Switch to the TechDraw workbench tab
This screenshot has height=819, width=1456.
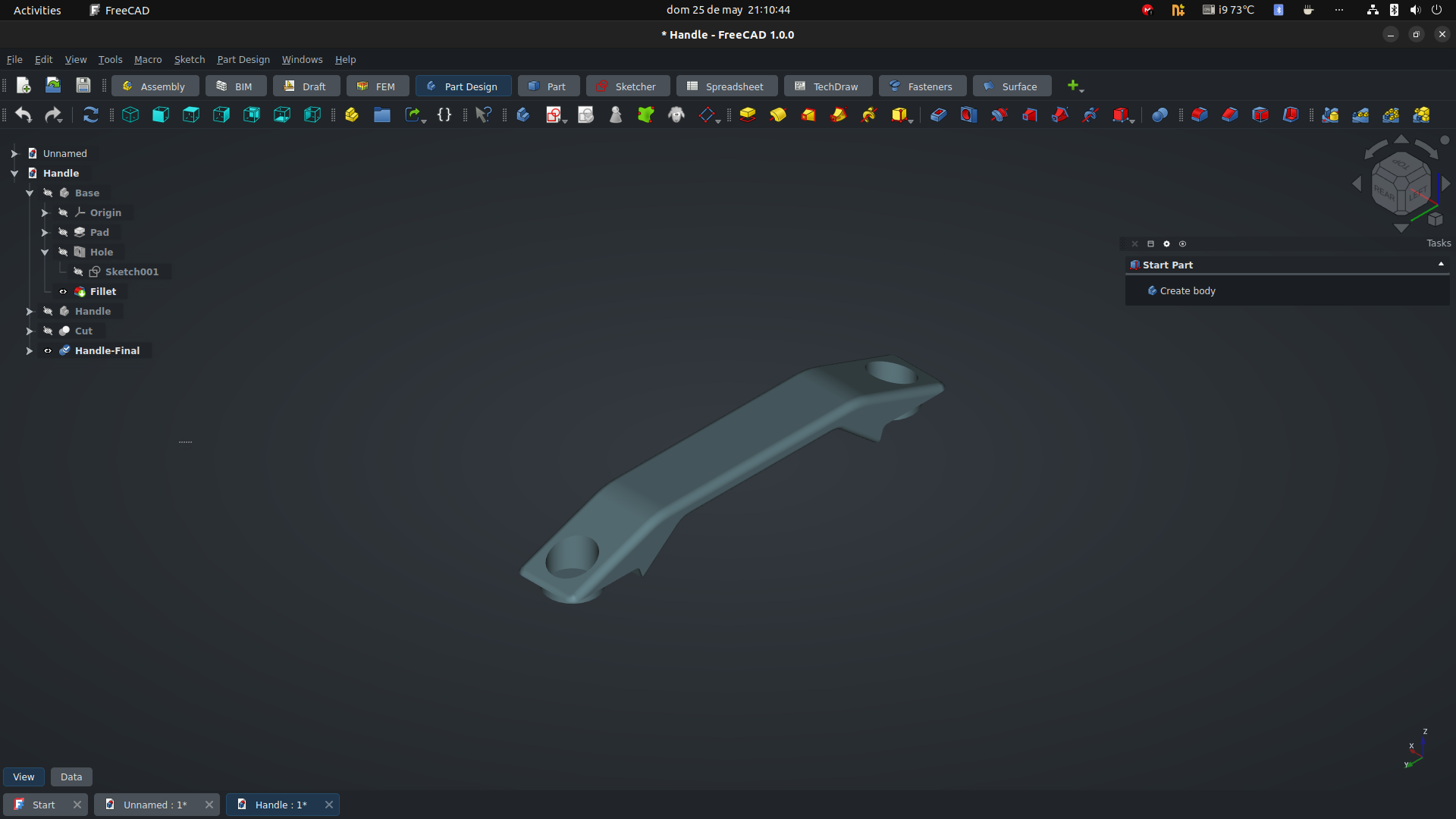(828, 86)
